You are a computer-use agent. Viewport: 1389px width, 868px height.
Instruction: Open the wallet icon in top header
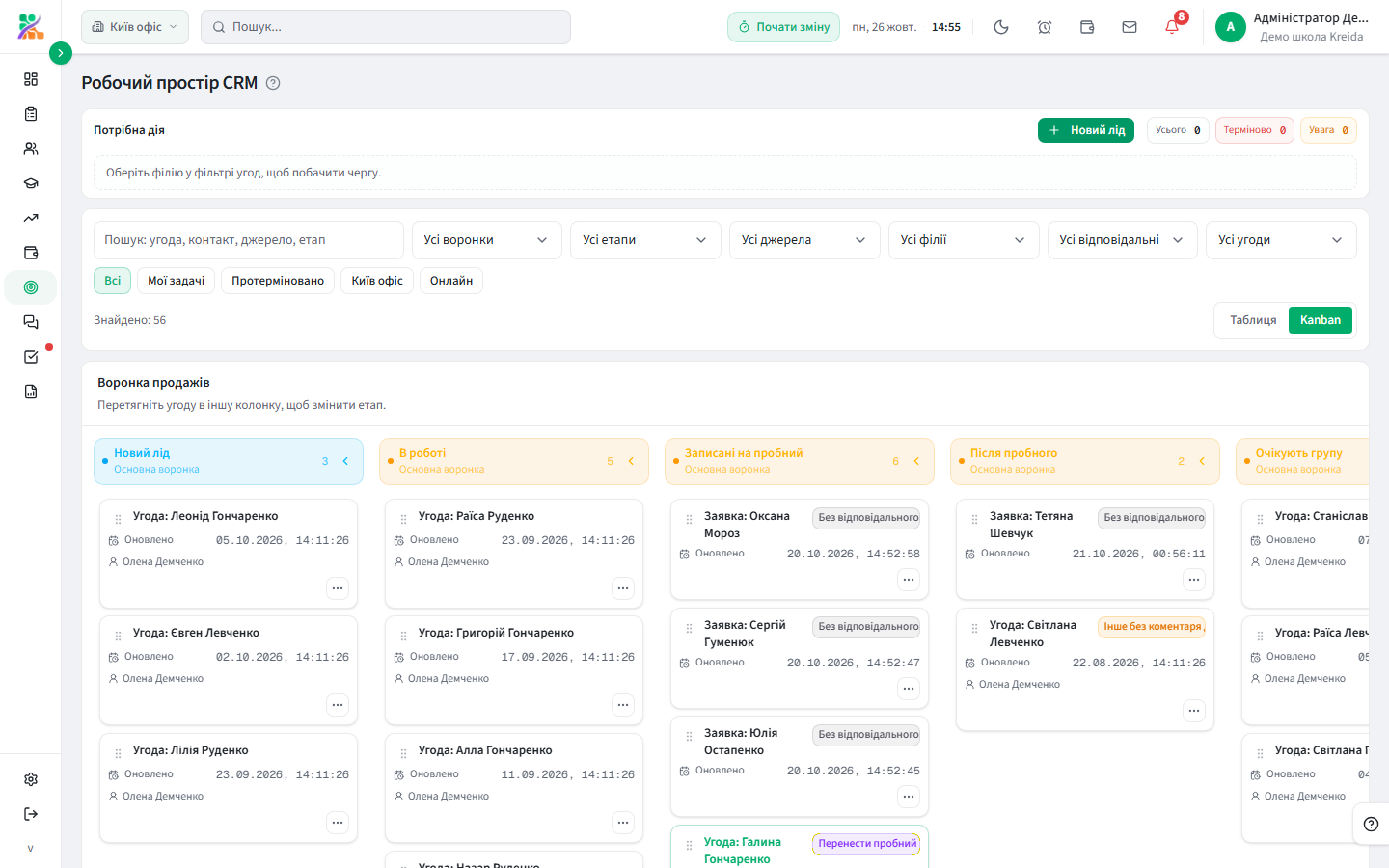pyautogui.click(x=1087, y=27)
